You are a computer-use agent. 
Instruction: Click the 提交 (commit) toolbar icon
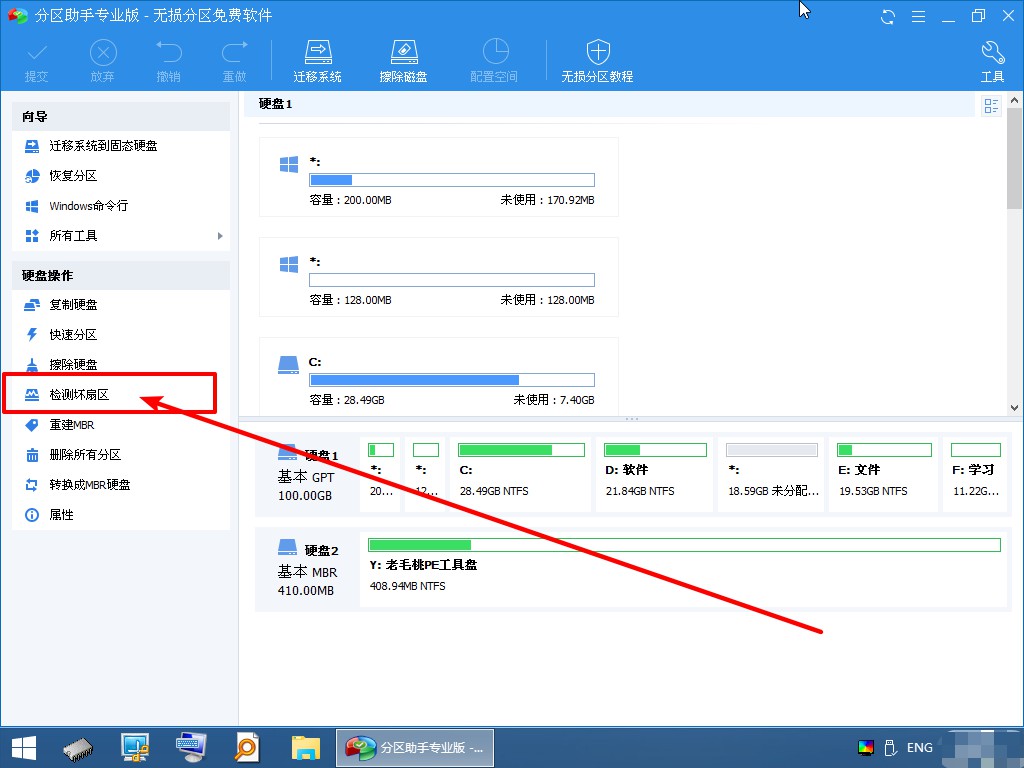pos(37,61)
